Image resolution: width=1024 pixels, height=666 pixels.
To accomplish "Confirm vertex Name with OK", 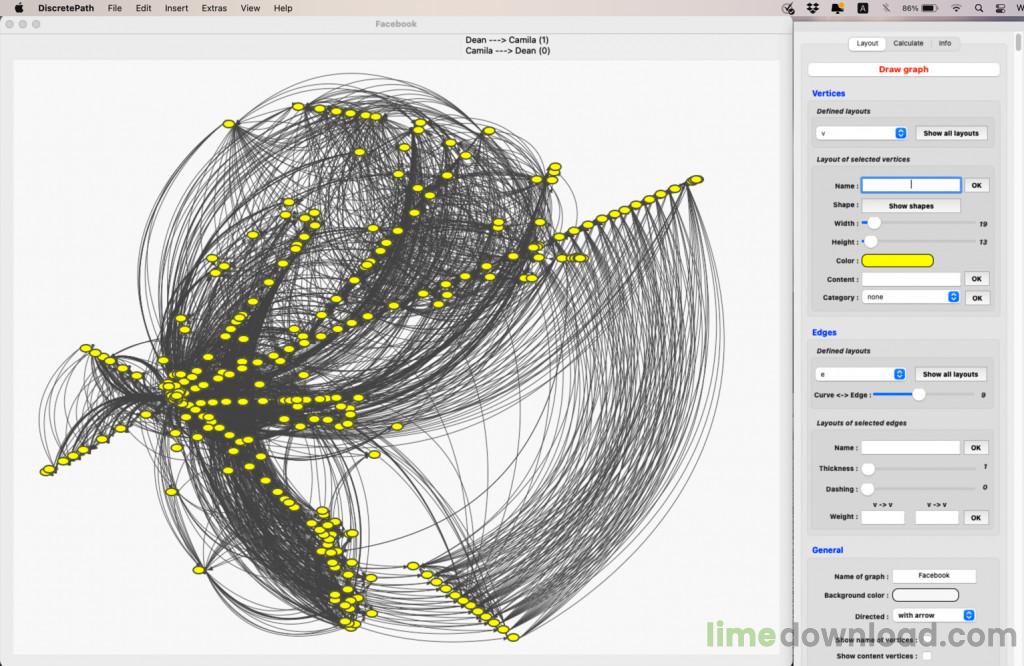I will pos(976,185).
